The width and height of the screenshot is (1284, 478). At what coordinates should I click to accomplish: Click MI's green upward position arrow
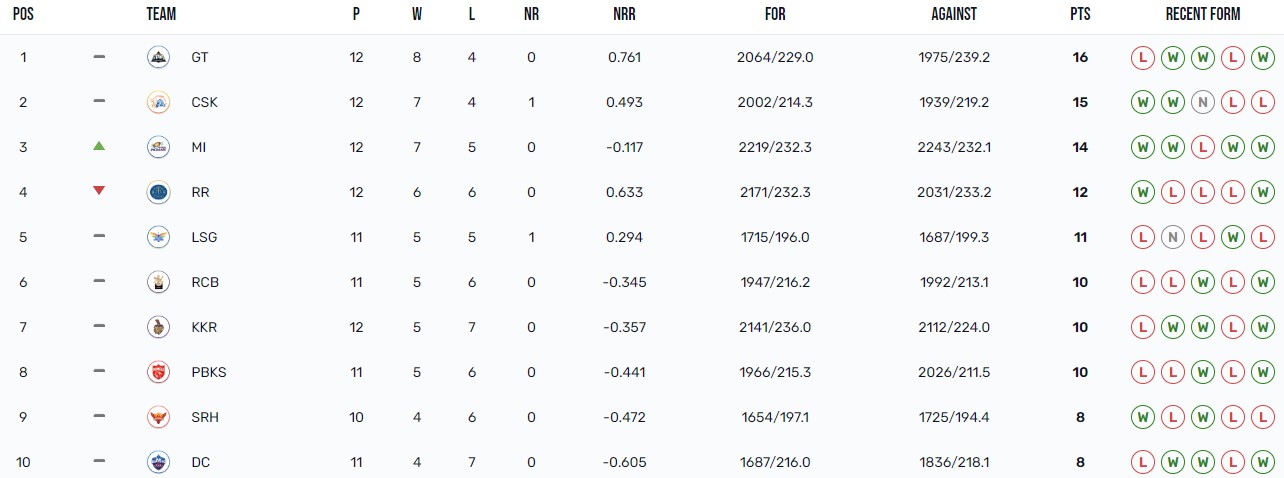pyautogui.click(x=99, y=146)
